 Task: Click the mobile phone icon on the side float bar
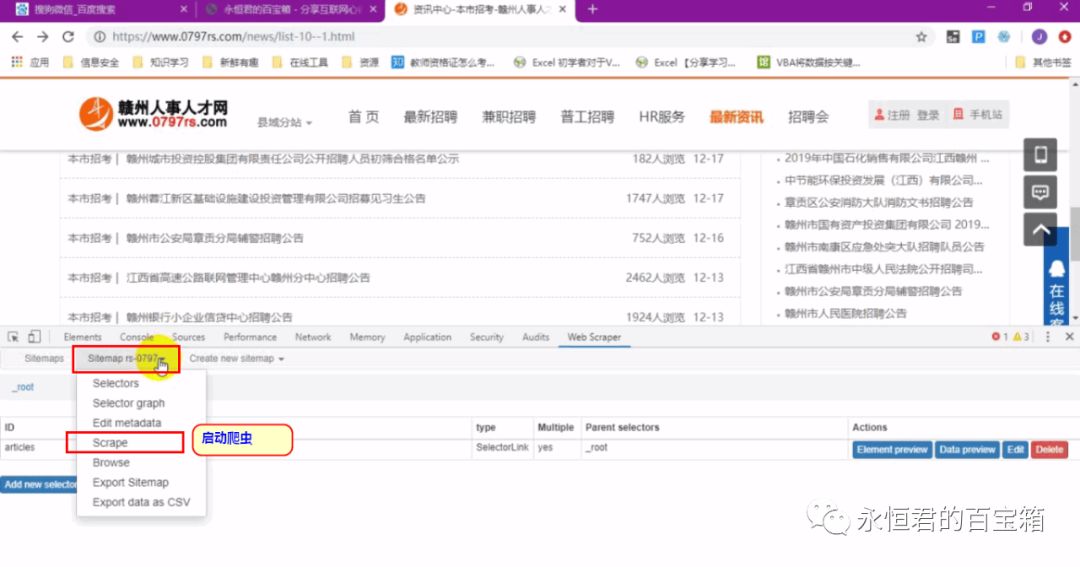(x=1040, y=155)
